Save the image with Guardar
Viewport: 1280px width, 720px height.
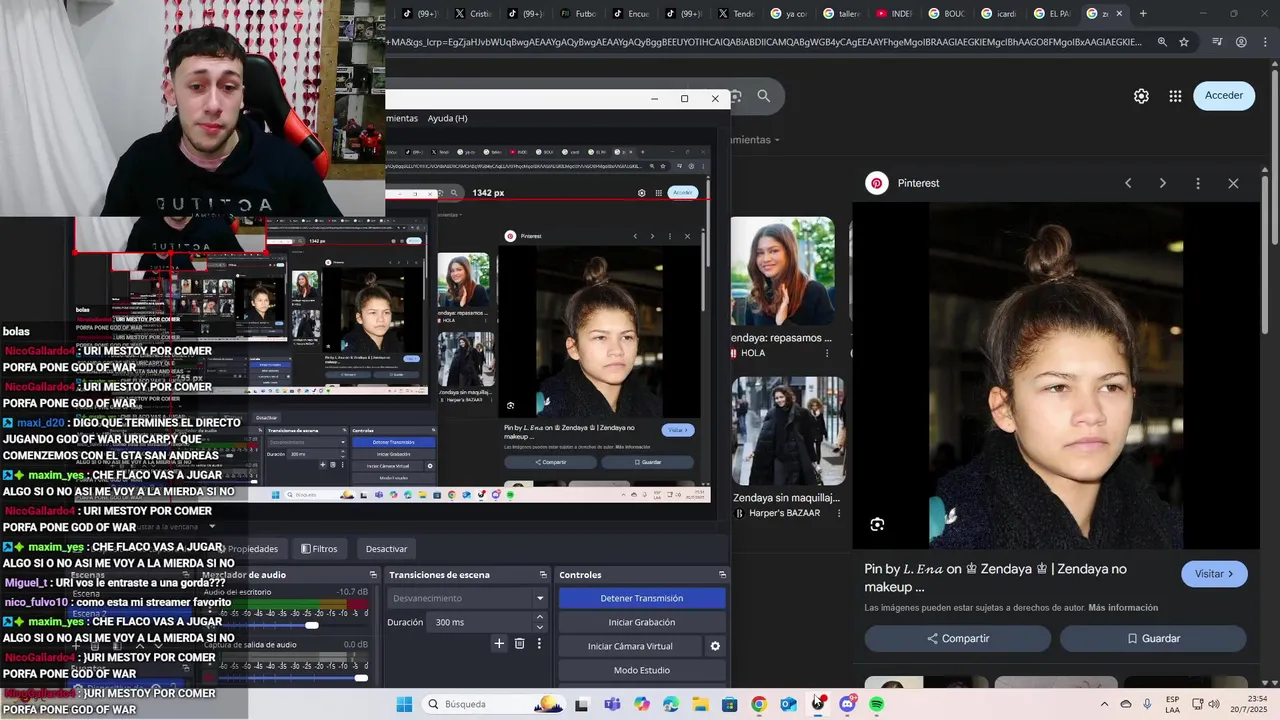(1153, 638)
